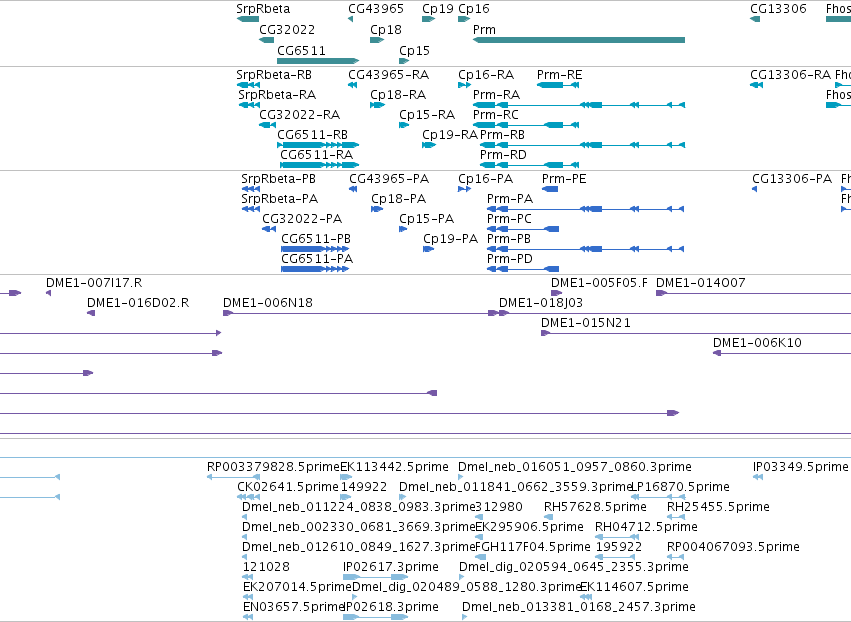Click the Cp16 gene label
Image resolution: width=851 pixels, height=622 pixels.
click(x=474, y=9)
